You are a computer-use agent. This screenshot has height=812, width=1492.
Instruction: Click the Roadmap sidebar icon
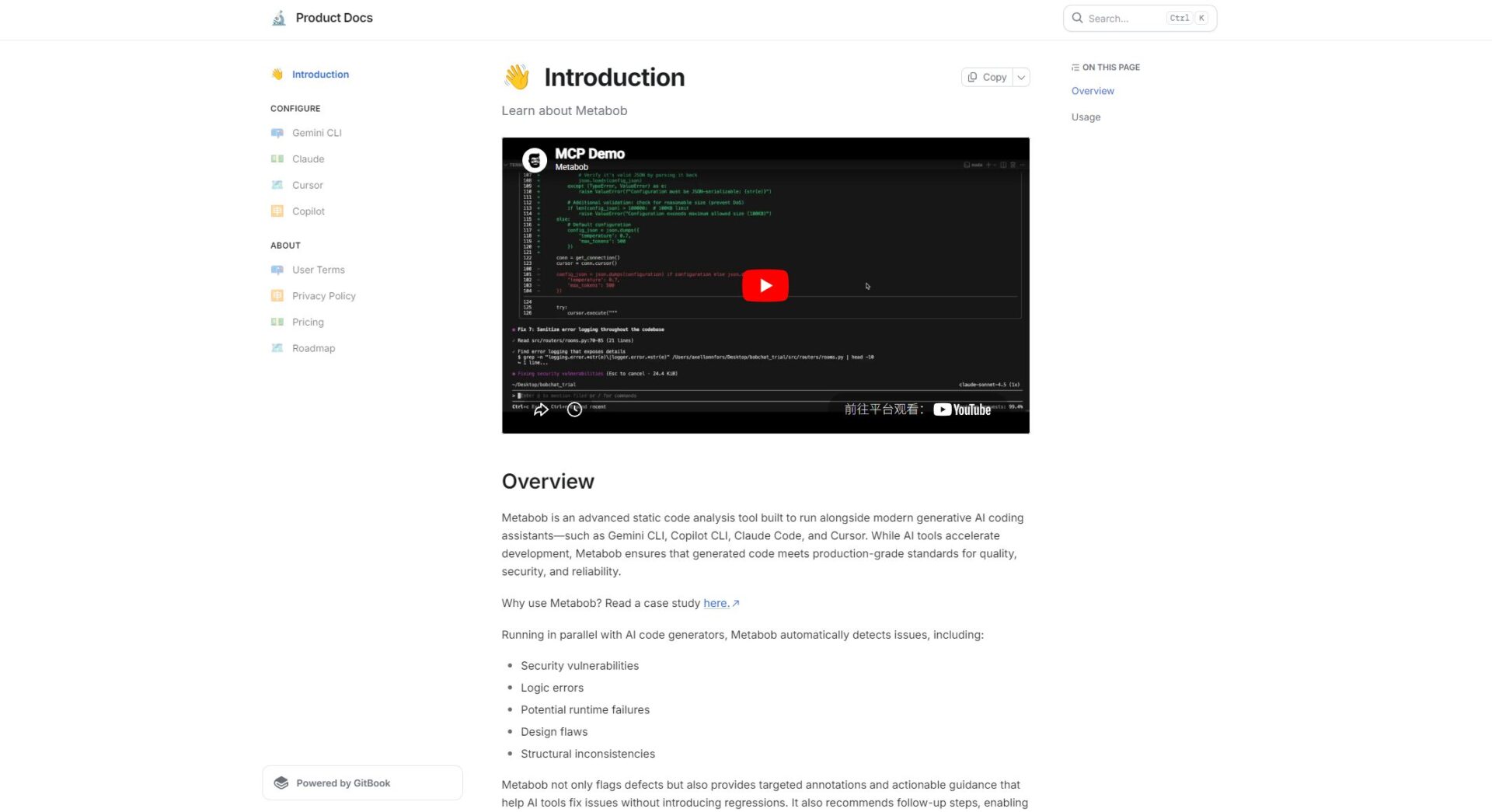click(x=277, y=348)
